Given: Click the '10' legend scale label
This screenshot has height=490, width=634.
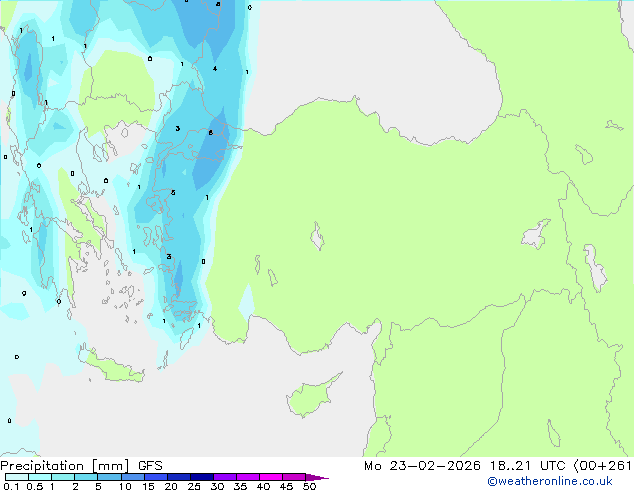Looking at the screenshot, I should (125, 486).
